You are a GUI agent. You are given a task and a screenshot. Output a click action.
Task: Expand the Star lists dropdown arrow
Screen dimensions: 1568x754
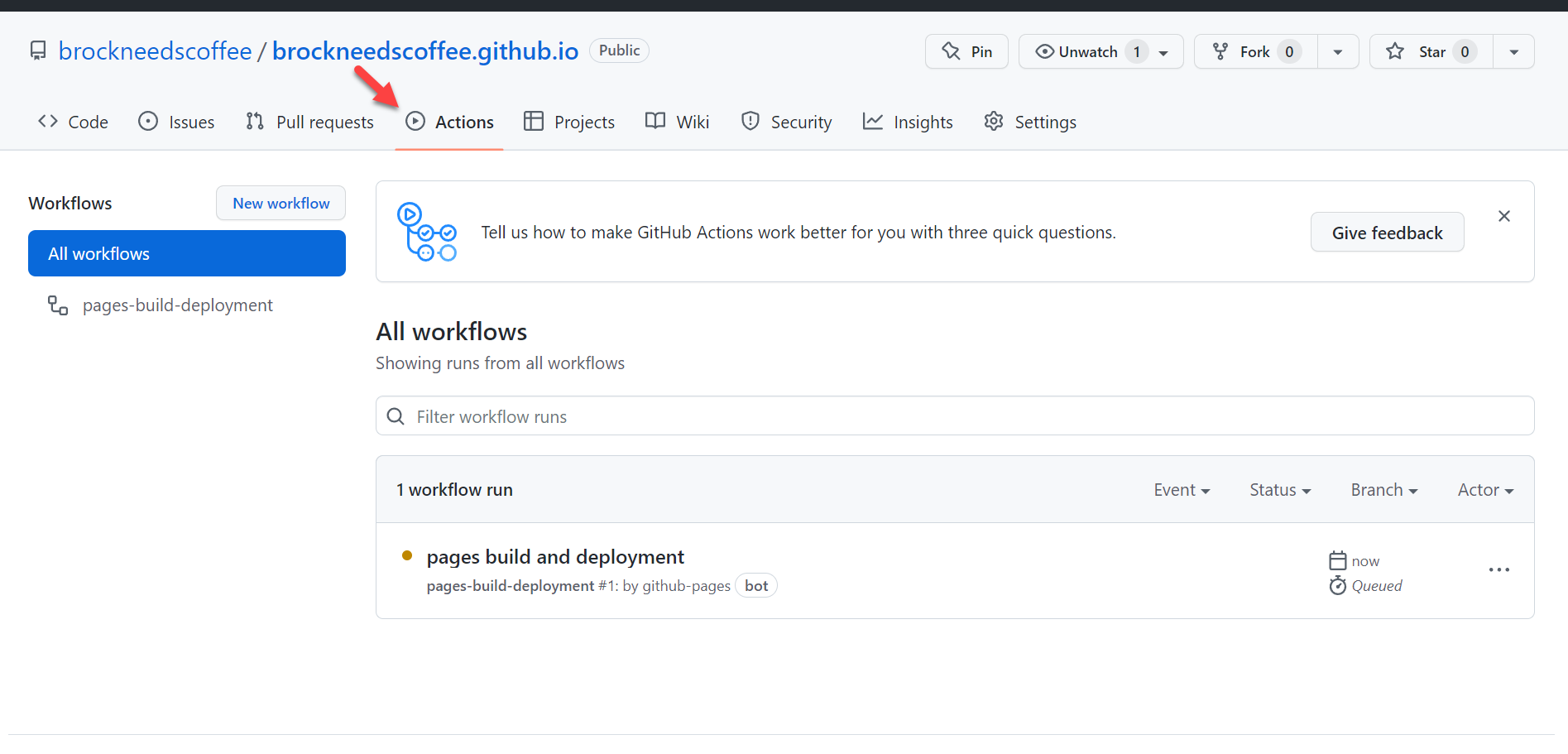pyautogui.click(x=1514, y=51)
